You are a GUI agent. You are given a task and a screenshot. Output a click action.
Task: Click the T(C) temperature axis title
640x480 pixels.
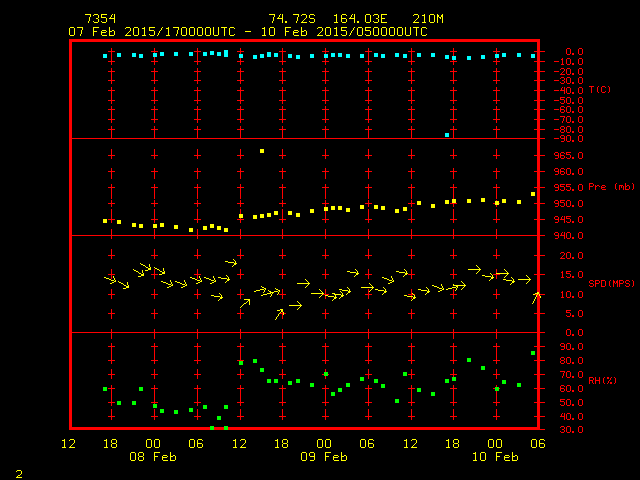pyautogui.click(x=600, y=89)
